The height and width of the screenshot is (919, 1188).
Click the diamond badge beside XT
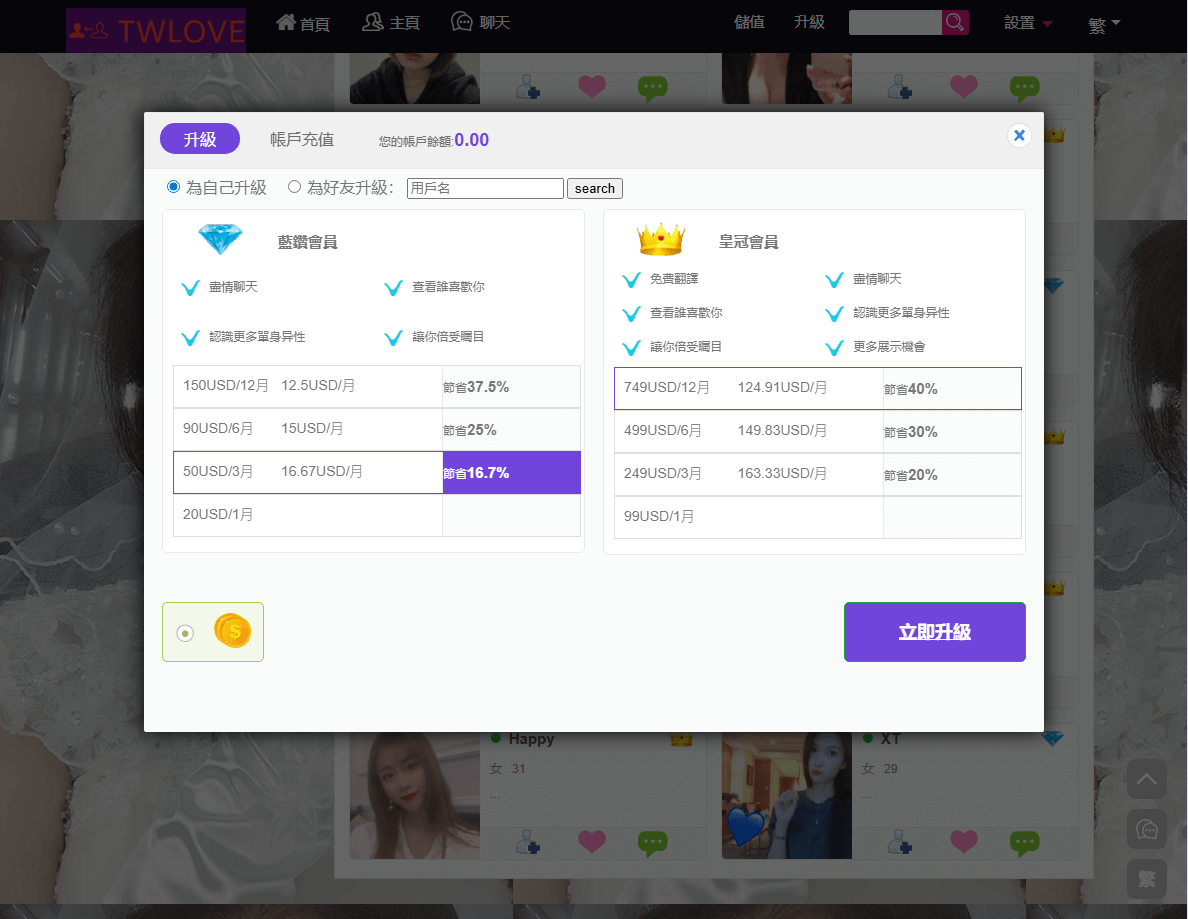tap(1052, 739)
